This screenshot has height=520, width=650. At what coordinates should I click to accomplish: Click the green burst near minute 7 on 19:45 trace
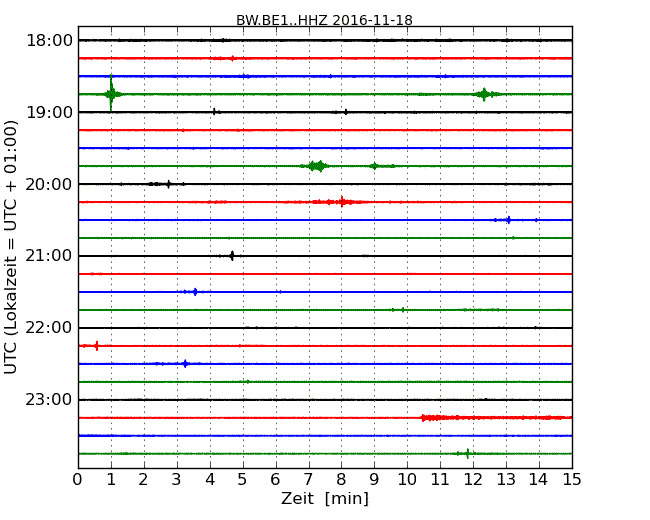317,166
